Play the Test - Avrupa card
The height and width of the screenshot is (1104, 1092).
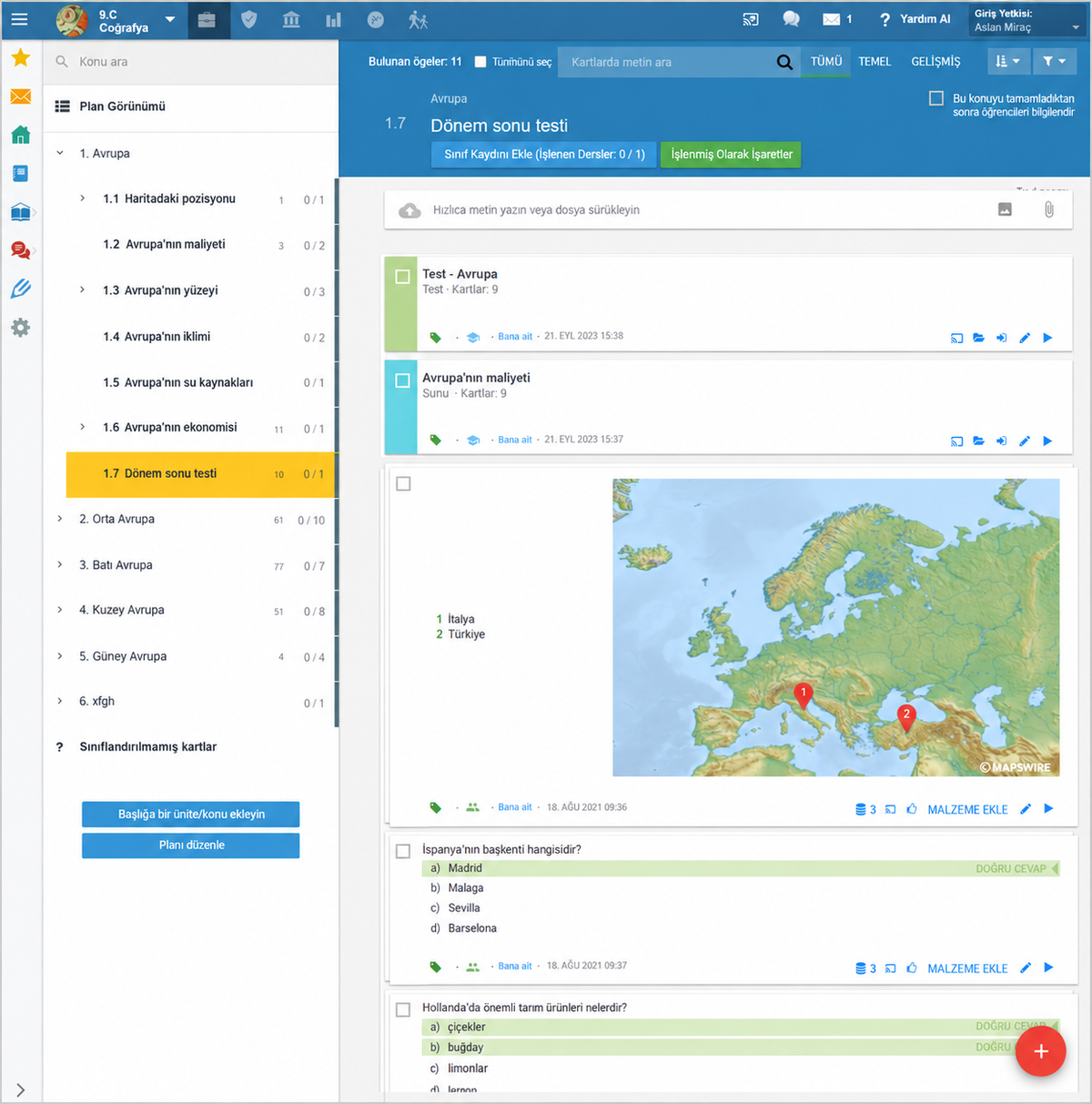(1047, 338)
